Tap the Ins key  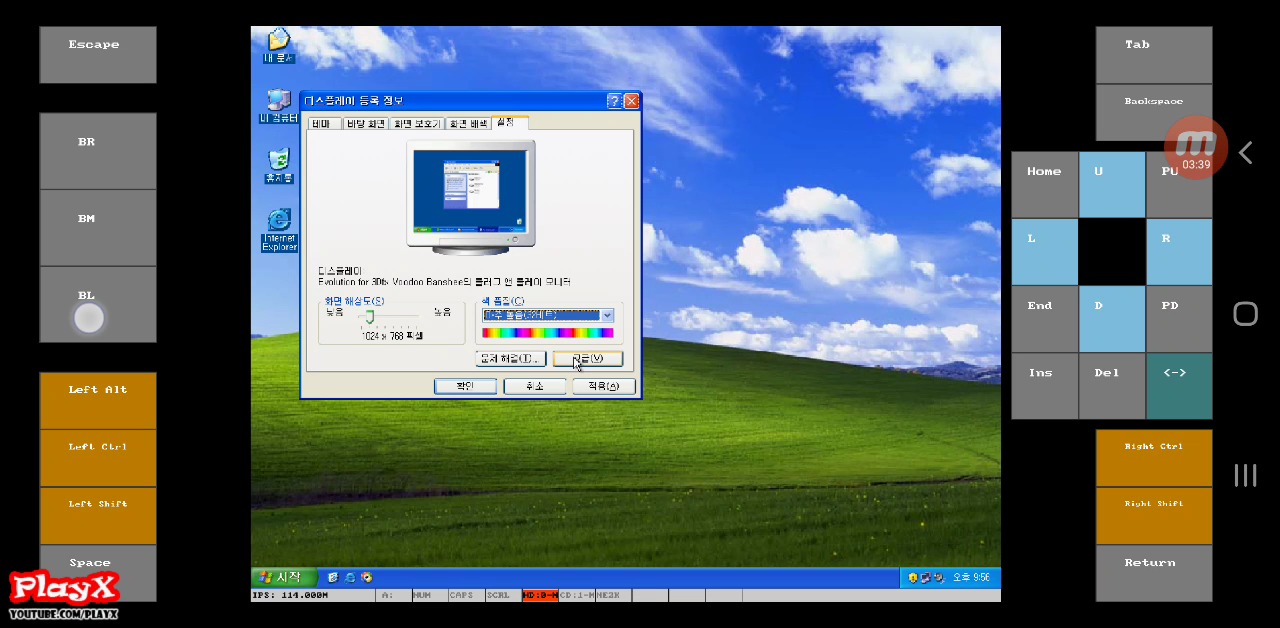pyautogui.click(x=1045, y=386)
